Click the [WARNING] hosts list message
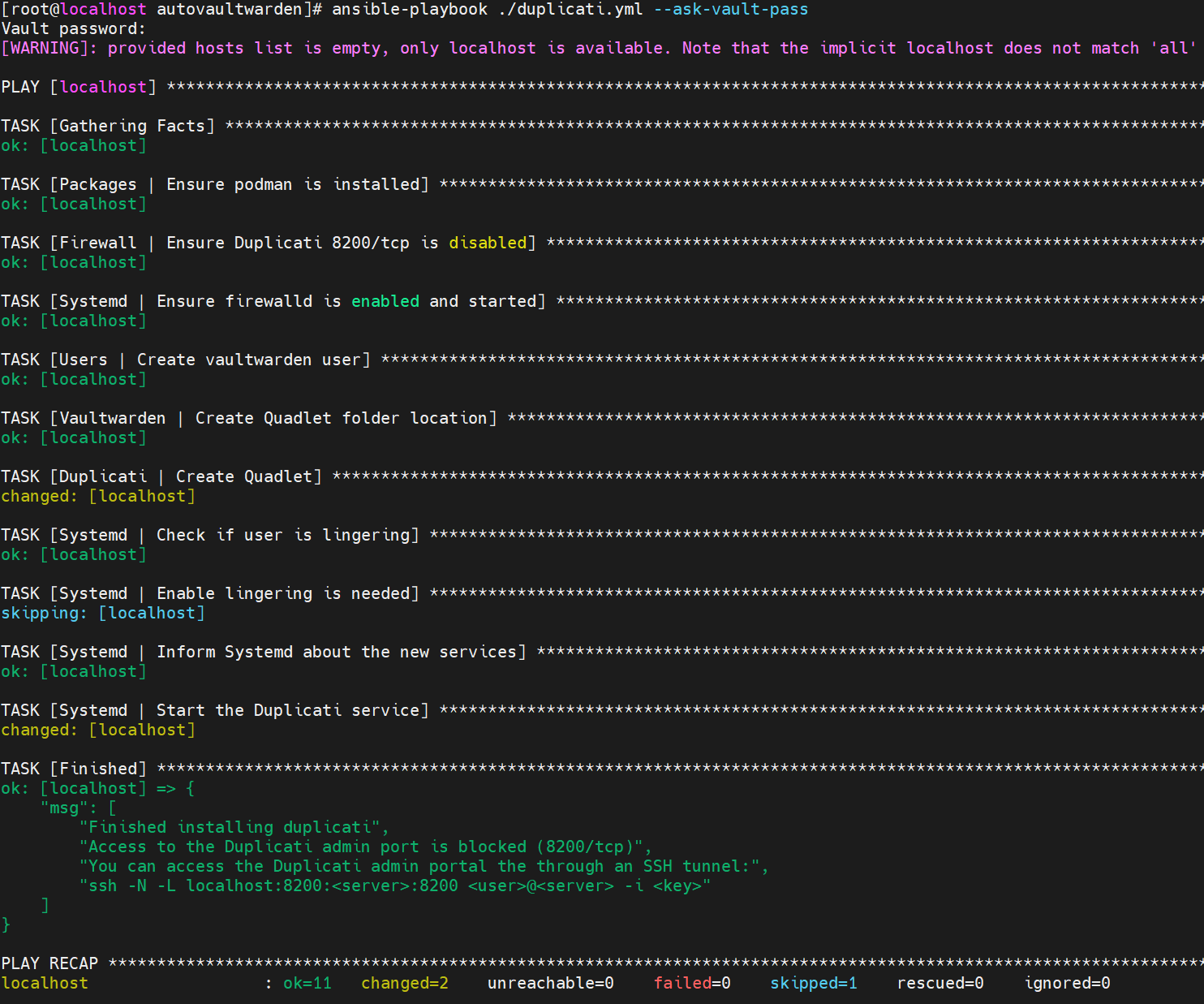This screenshot has width=1204, height=1004. pyautogui.click(x=599, y=49)
